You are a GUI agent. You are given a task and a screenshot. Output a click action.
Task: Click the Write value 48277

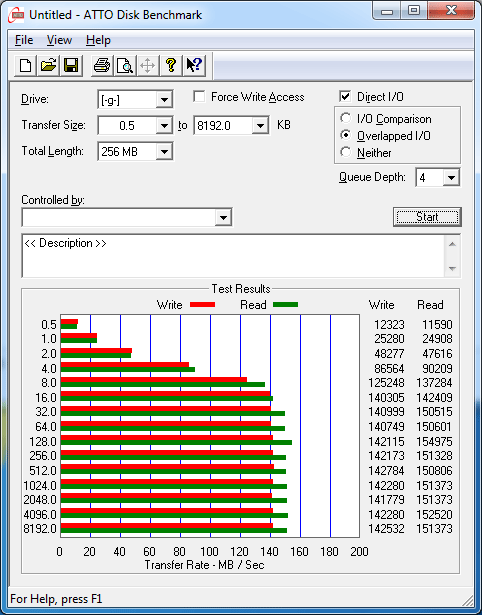(389, 353)
